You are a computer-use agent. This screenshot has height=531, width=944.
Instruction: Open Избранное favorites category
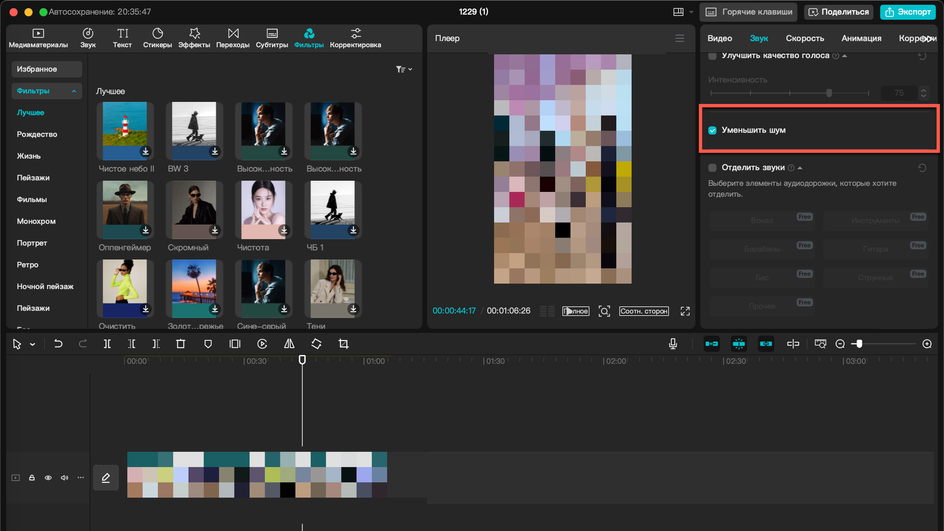point(46,69)
